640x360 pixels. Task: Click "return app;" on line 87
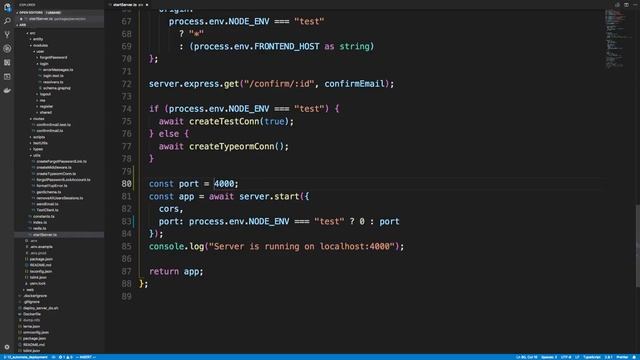click(x=176, y=271)
